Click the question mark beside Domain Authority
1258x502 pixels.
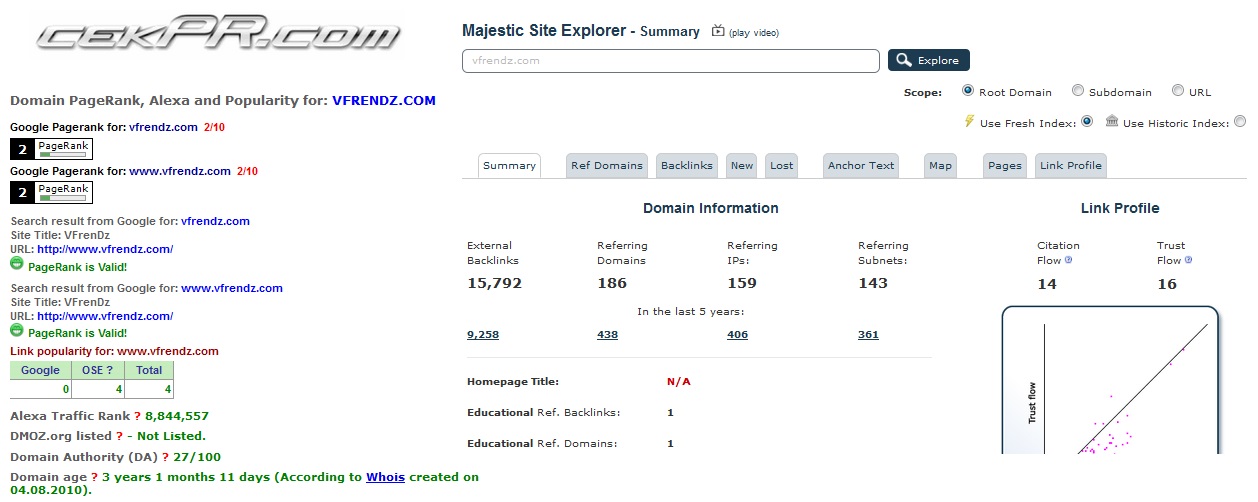pos(166,457)
